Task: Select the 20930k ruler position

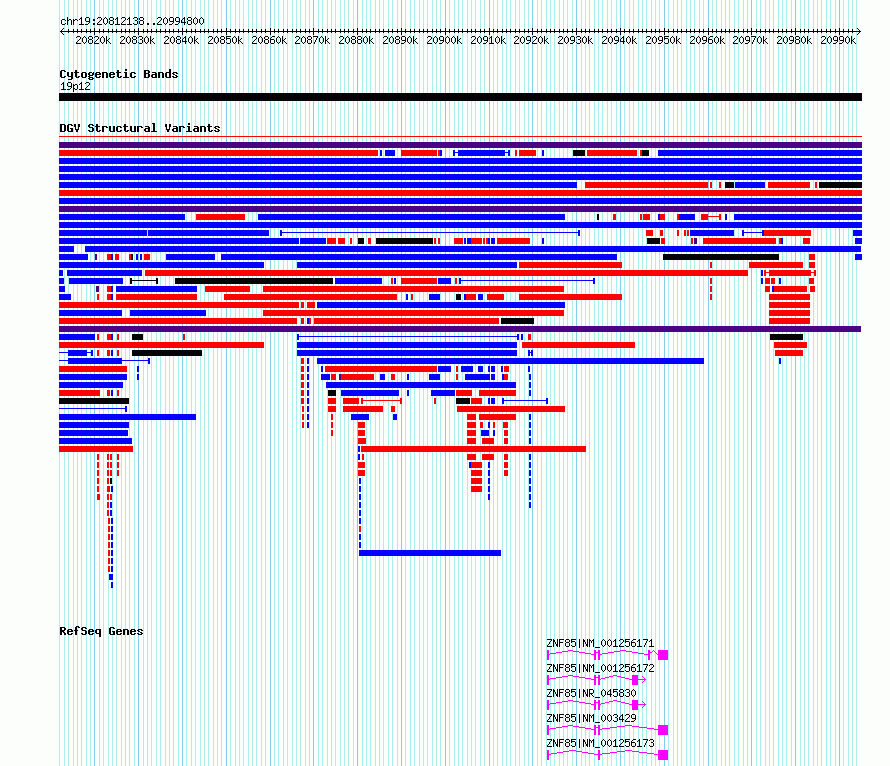Action: coord(575,40)
